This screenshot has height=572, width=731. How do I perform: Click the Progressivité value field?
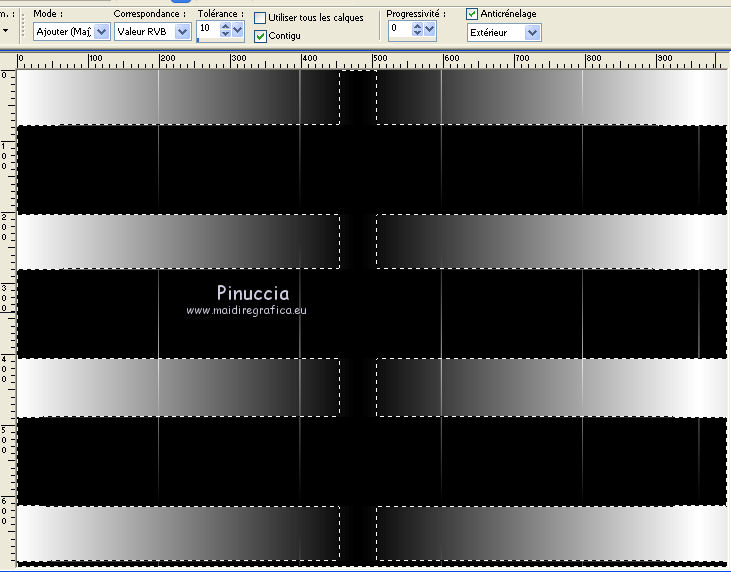click(400, 29)
